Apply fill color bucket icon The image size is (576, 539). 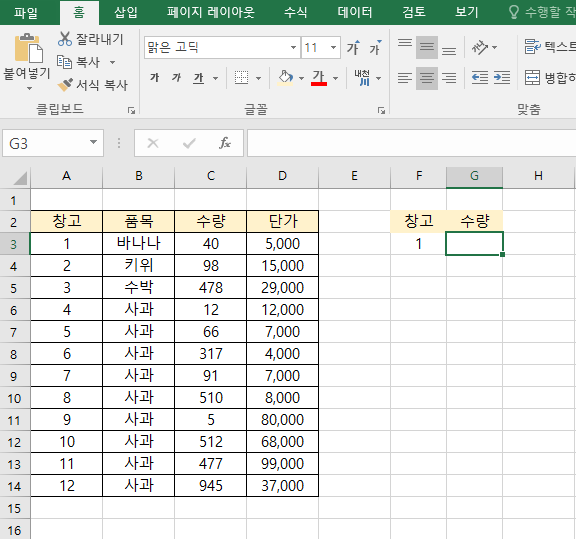285,78
